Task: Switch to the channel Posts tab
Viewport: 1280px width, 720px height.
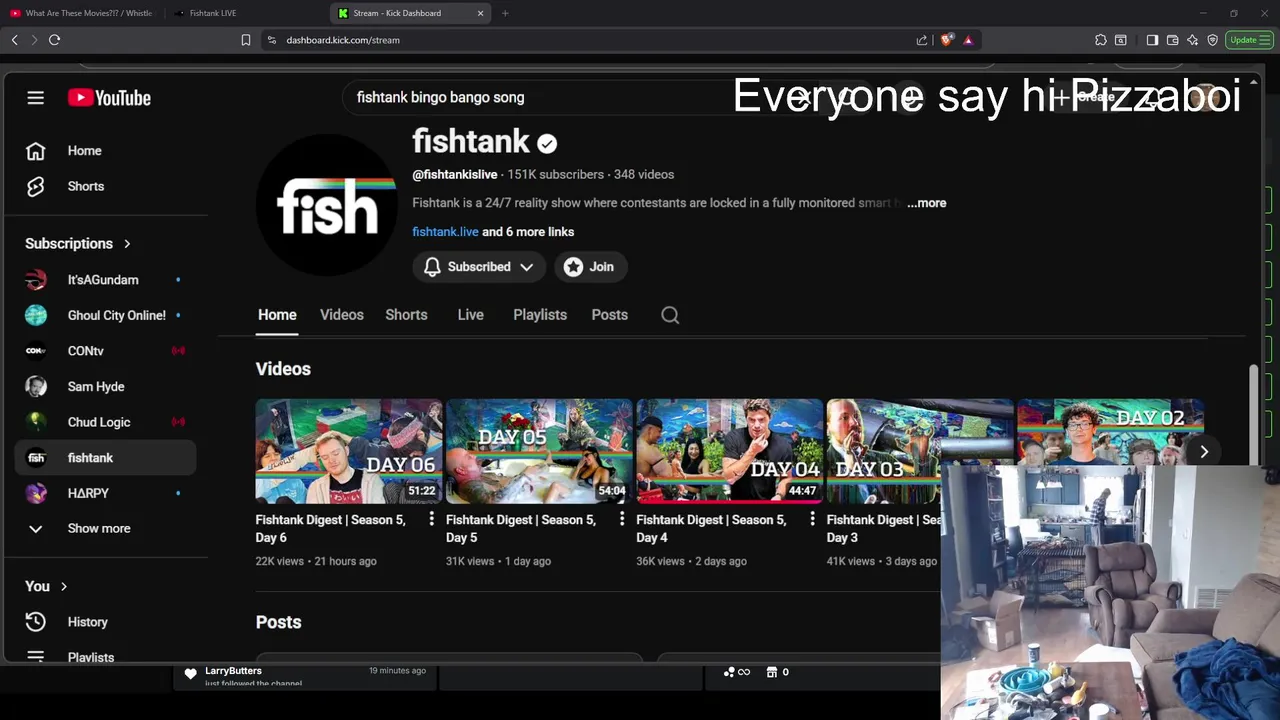Action: 610,315
